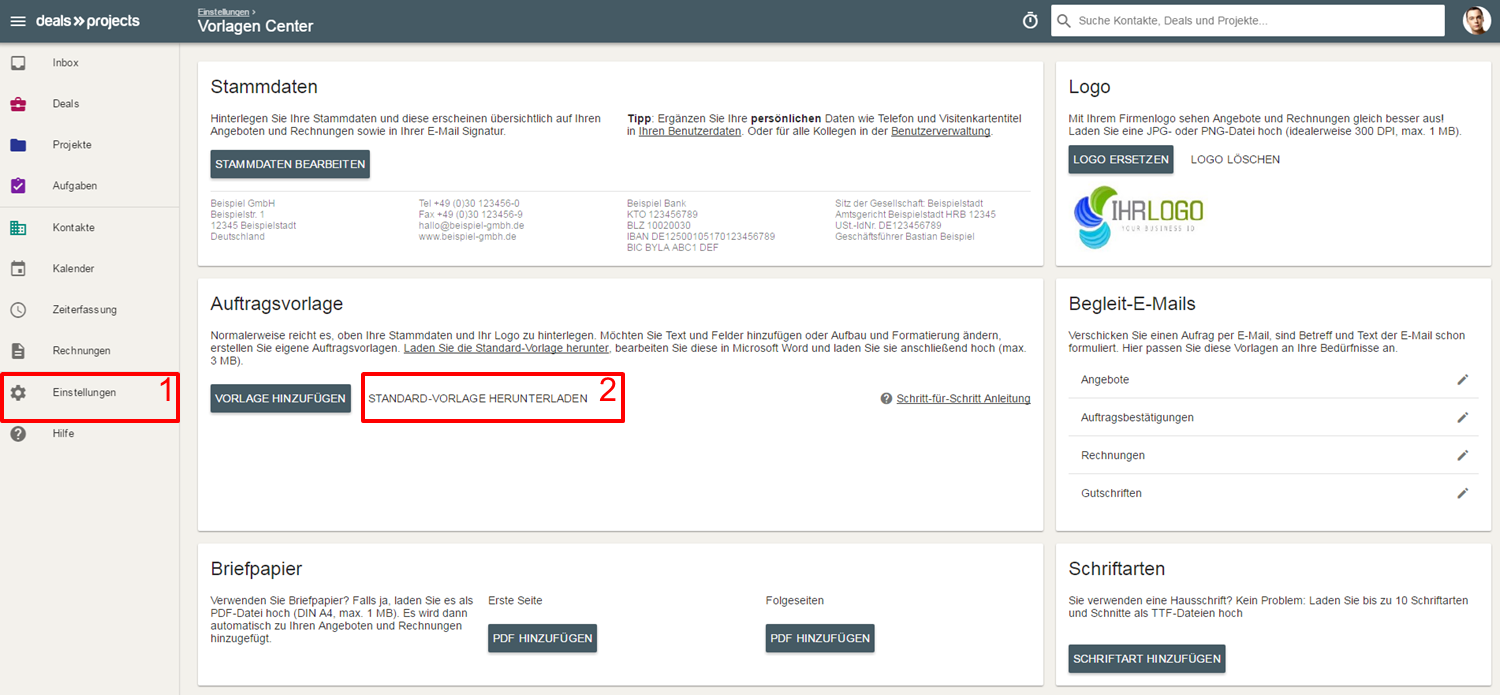Open Aufgaben in the sidebar
This screenshot has height=695, width=1500.
[x=75, y=186]
